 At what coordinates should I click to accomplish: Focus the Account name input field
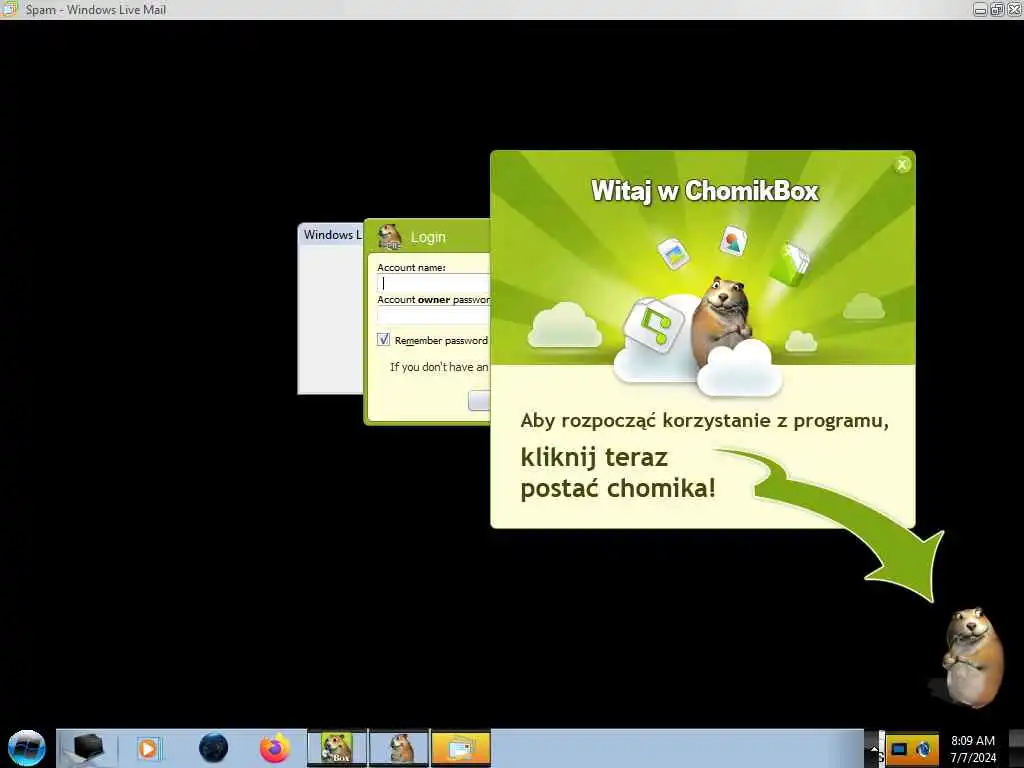click(433, 283)
